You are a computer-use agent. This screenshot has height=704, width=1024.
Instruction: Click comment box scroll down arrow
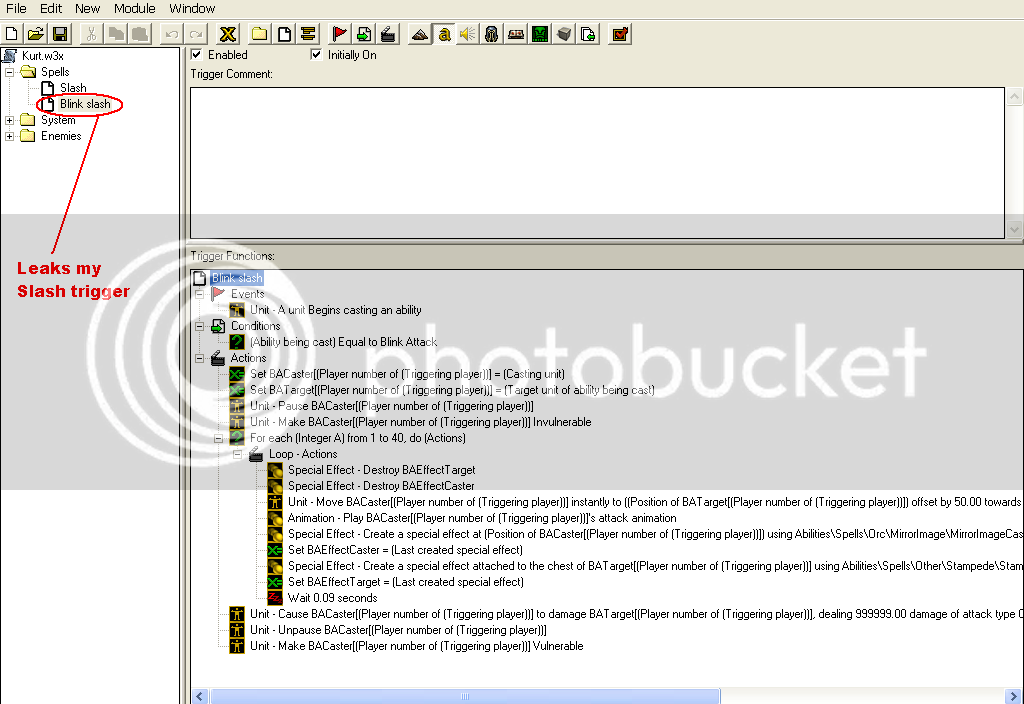point(1014,229)
